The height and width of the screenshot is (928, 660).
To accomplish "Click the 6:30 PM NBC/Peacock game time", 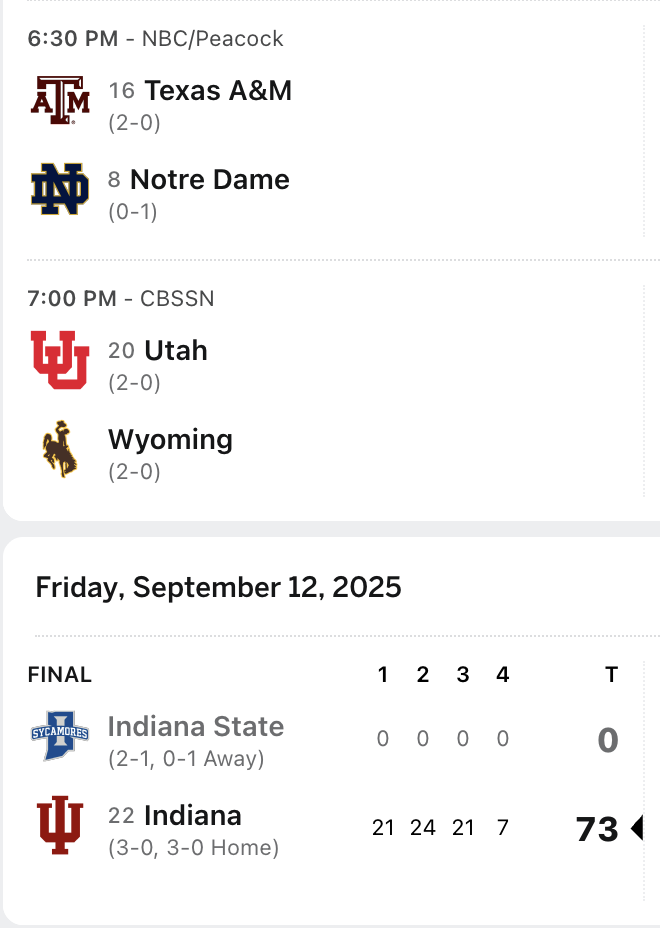I will pos(155,39).
